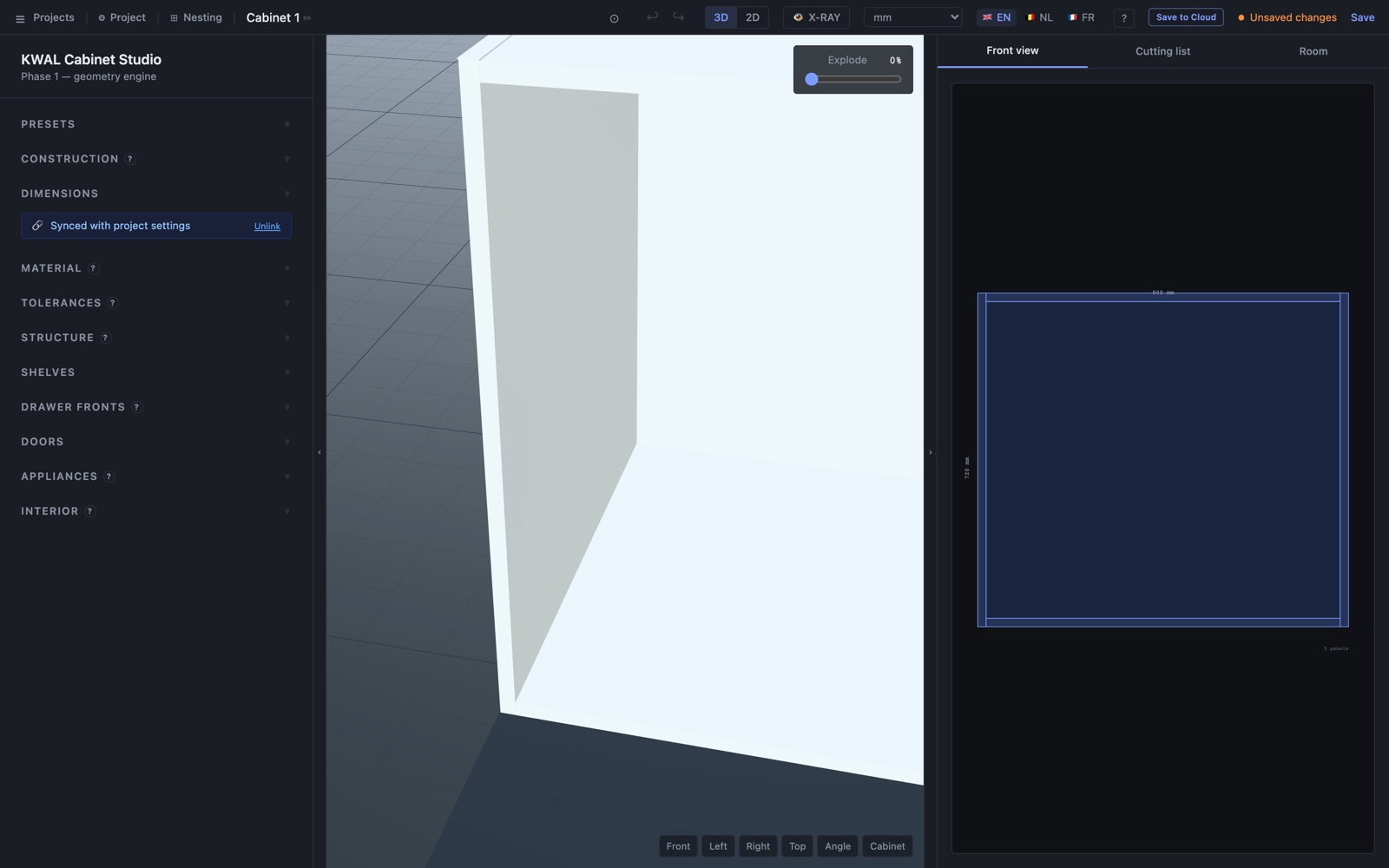Set the language to FR

tap(1081, 17)
